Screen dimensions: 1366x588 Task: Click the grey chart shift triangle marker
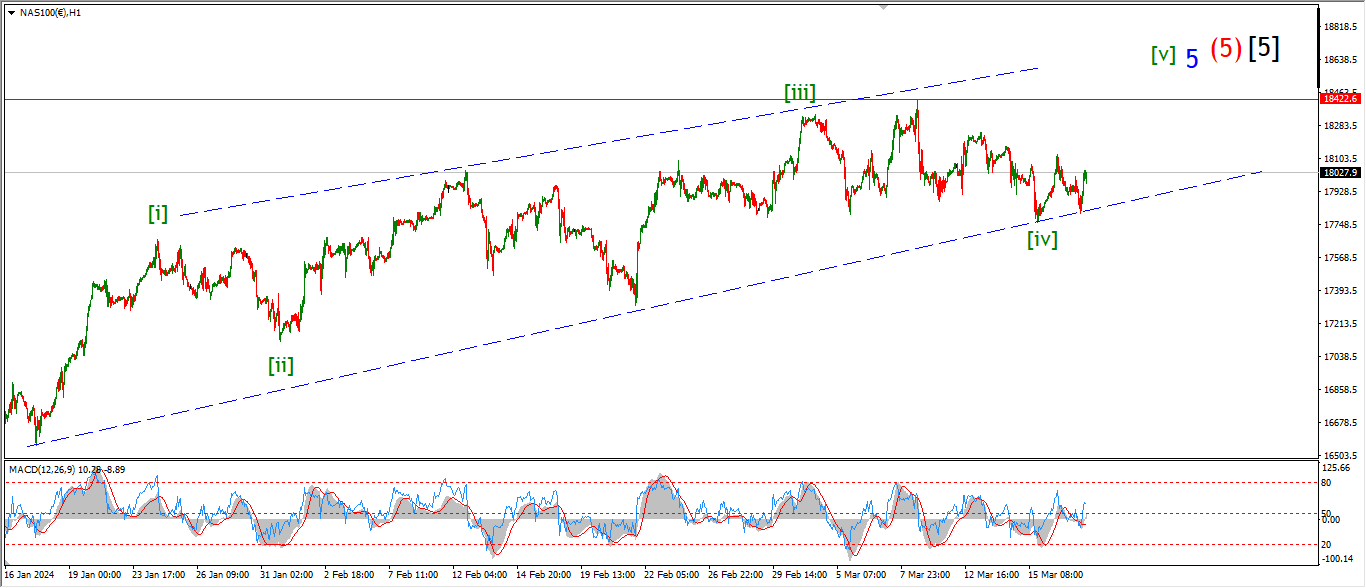click(882, 6)
